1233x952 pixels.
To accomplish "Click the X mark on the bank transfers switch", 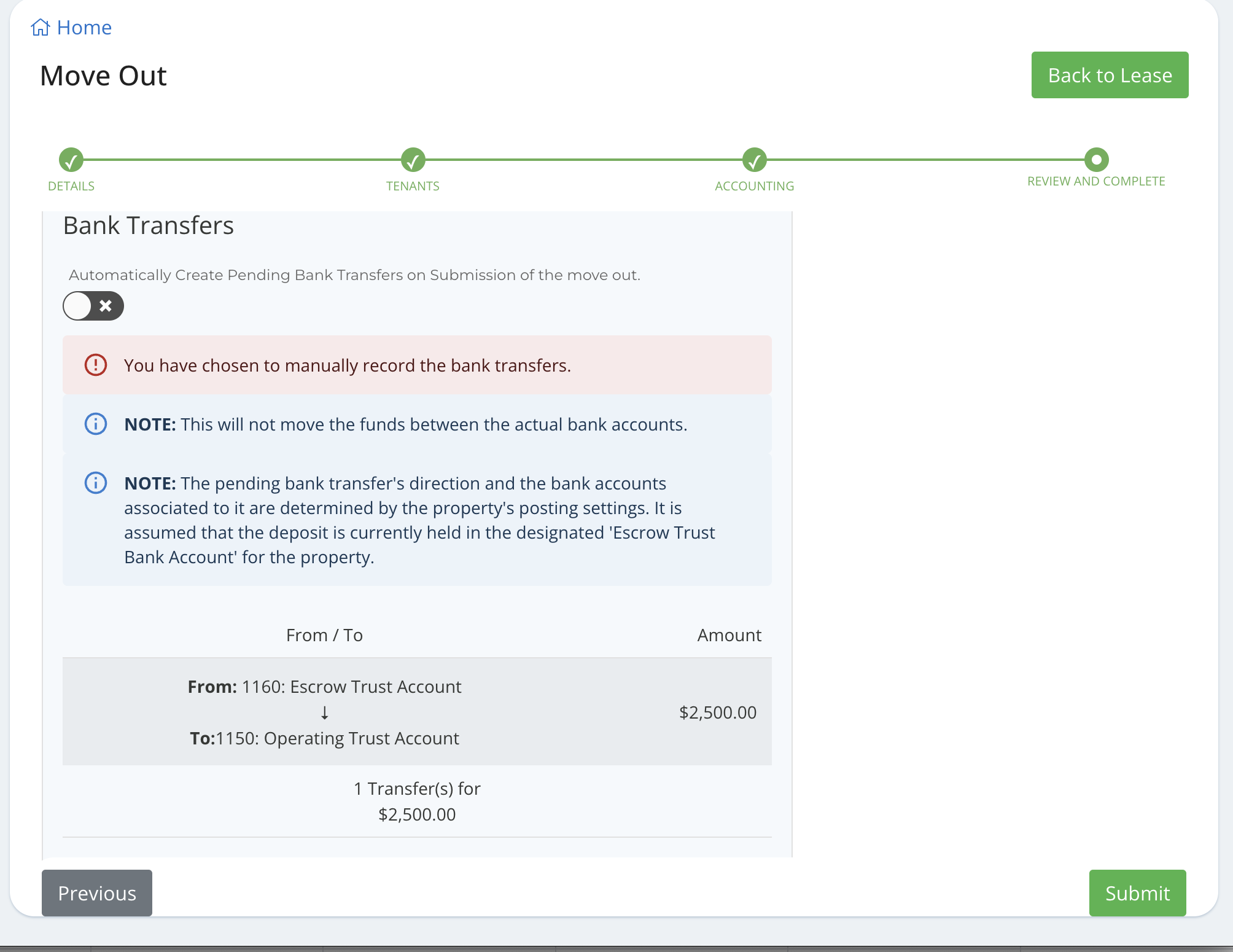I will (x=105, y=306).
